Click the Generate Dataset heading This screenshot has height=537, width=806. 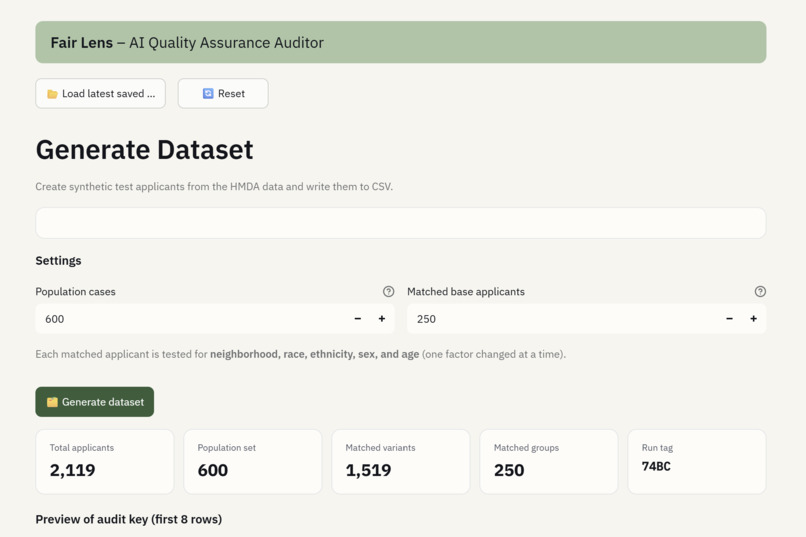point(144,150)
